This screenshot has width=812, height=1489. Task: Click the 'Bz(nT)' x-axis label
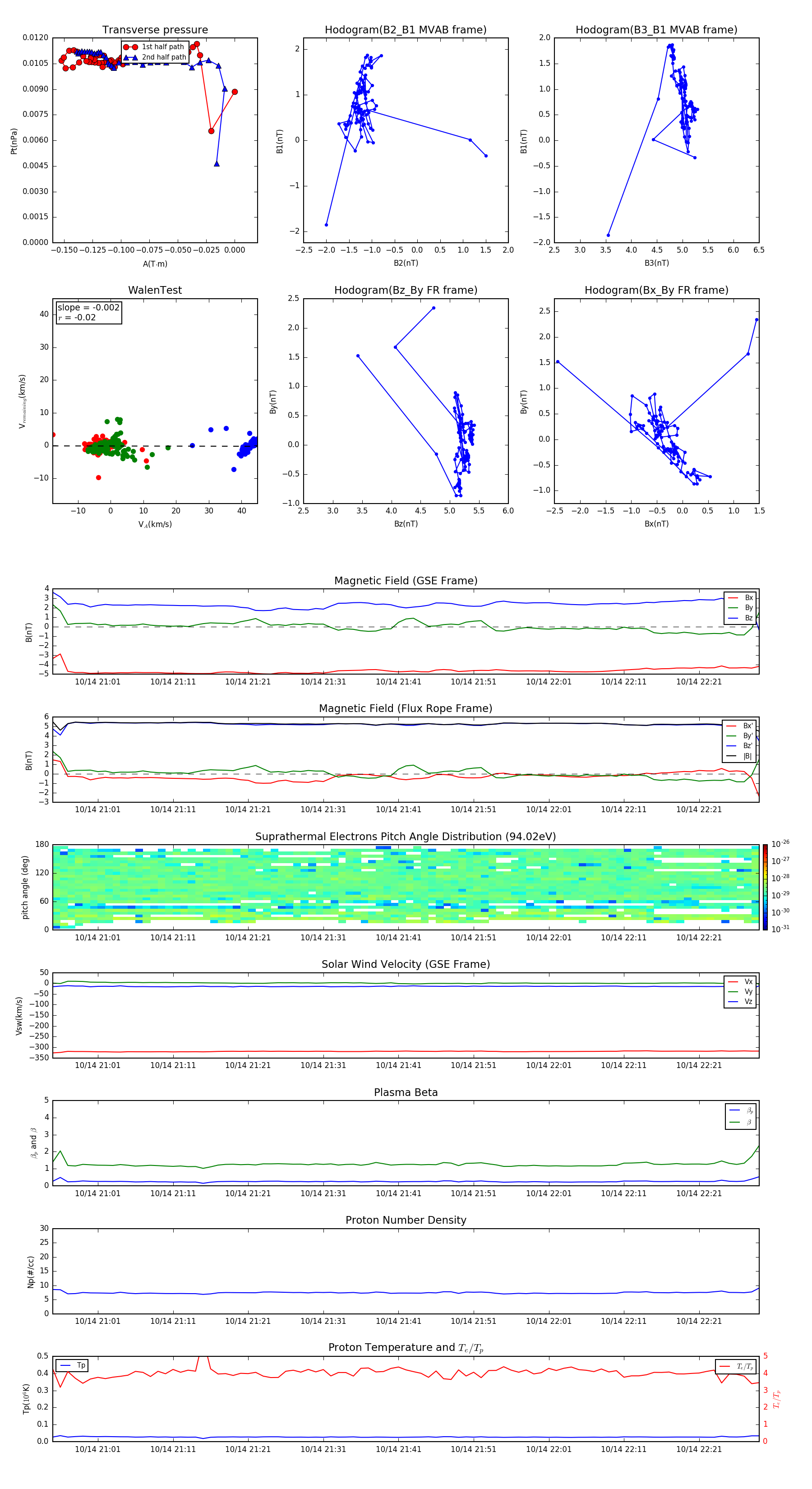[406, 524]
